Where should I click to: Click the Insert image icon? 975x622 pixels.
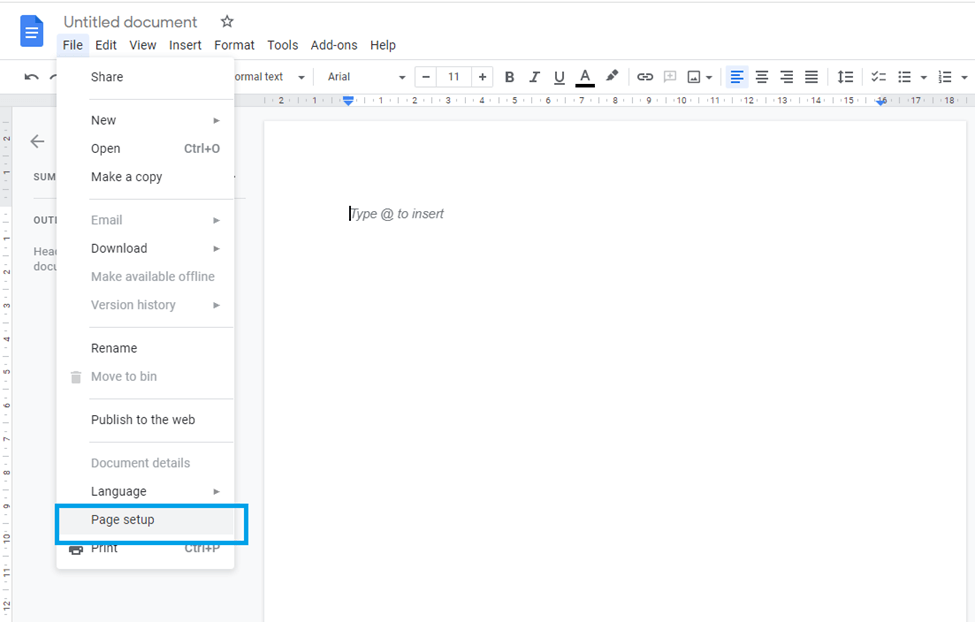692,77
